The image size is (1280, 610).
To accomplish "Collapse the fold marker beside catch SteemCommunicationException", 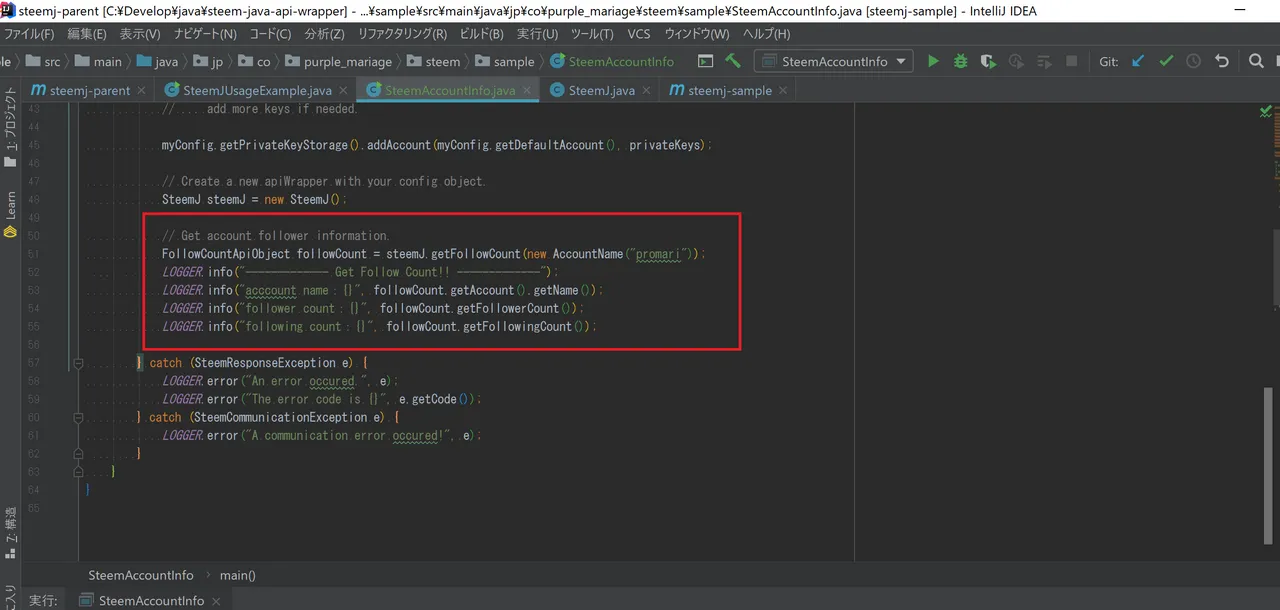I will tap(78, 417).
